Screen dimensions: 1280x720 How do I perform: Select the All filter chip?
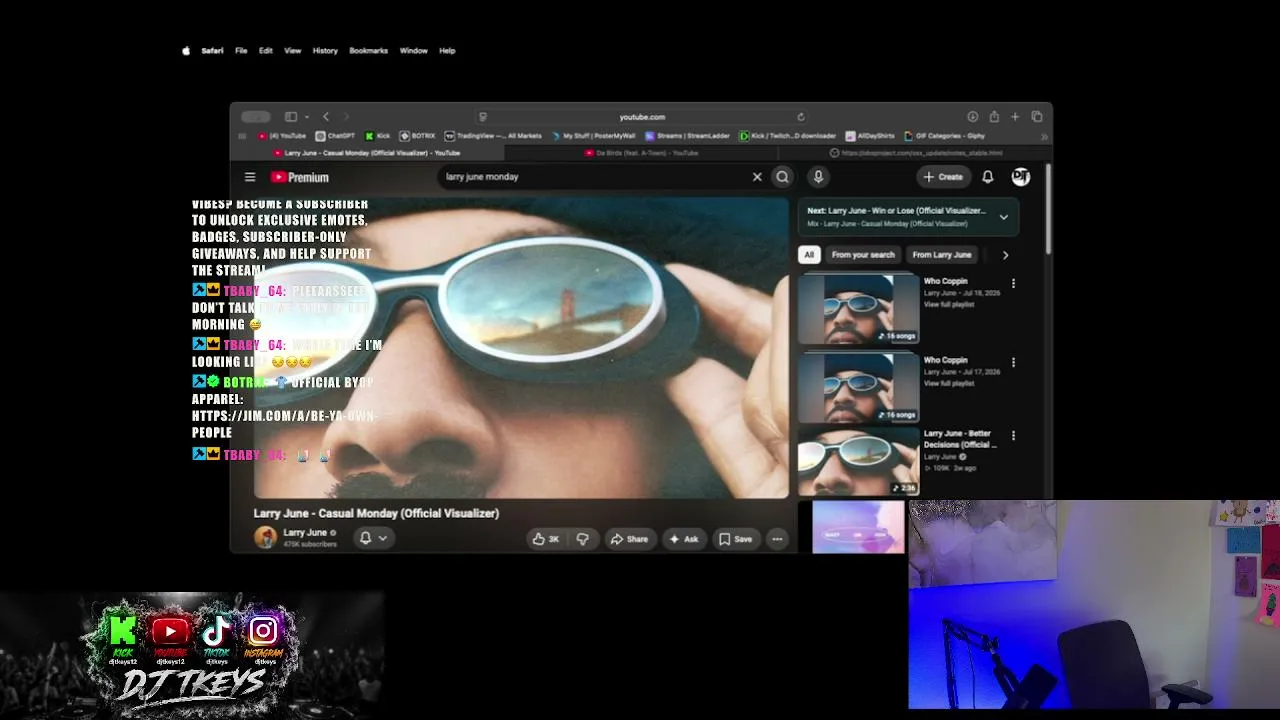click(809, 255)
